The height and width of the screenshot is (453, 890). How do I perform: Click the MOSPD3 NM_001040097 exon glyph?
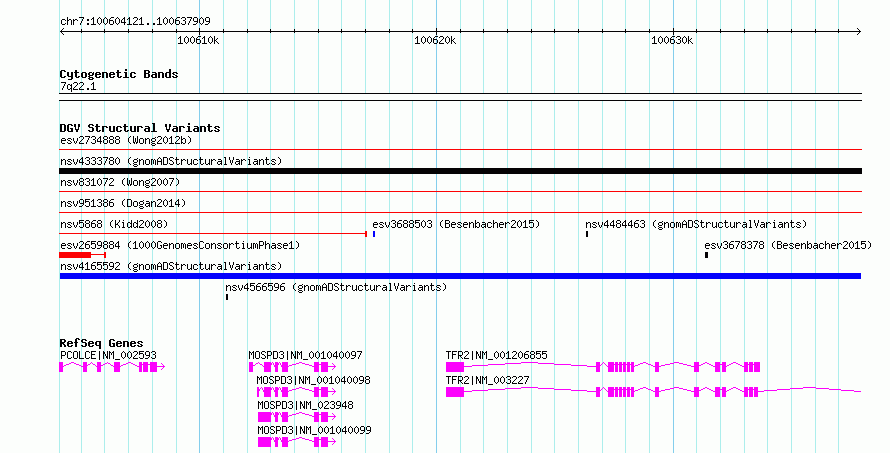[x=292, y=367]
